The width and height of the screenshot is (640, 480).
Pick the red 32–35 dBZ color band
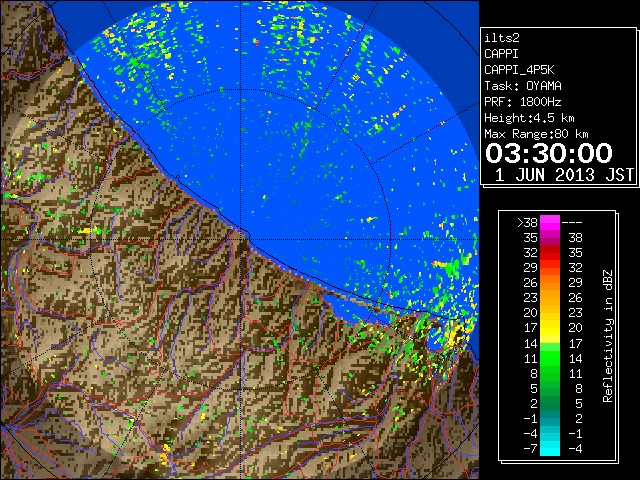(550, 253)
